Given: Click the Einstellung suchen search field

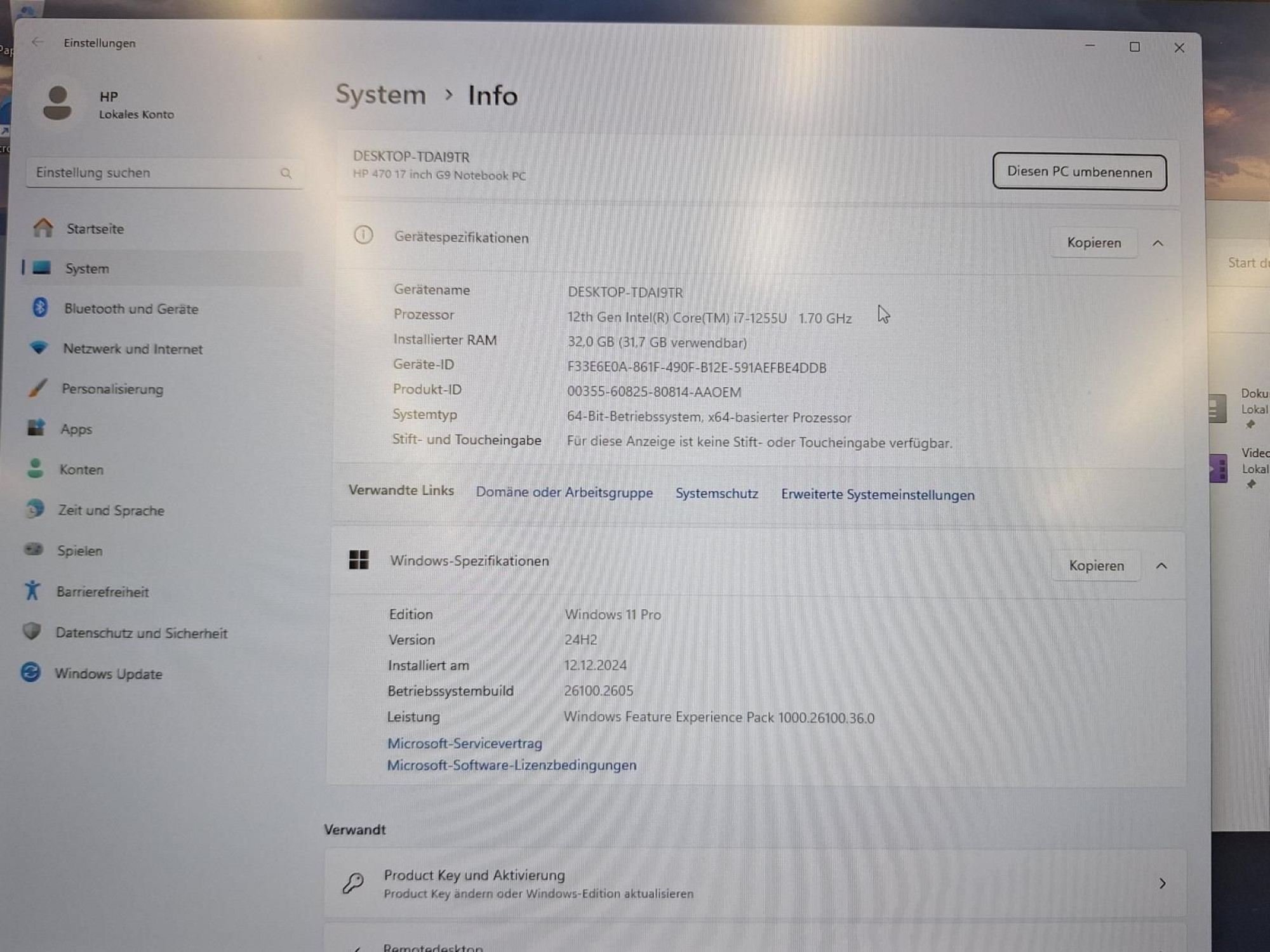Looking at the screenshot, I should pos(164,173).
